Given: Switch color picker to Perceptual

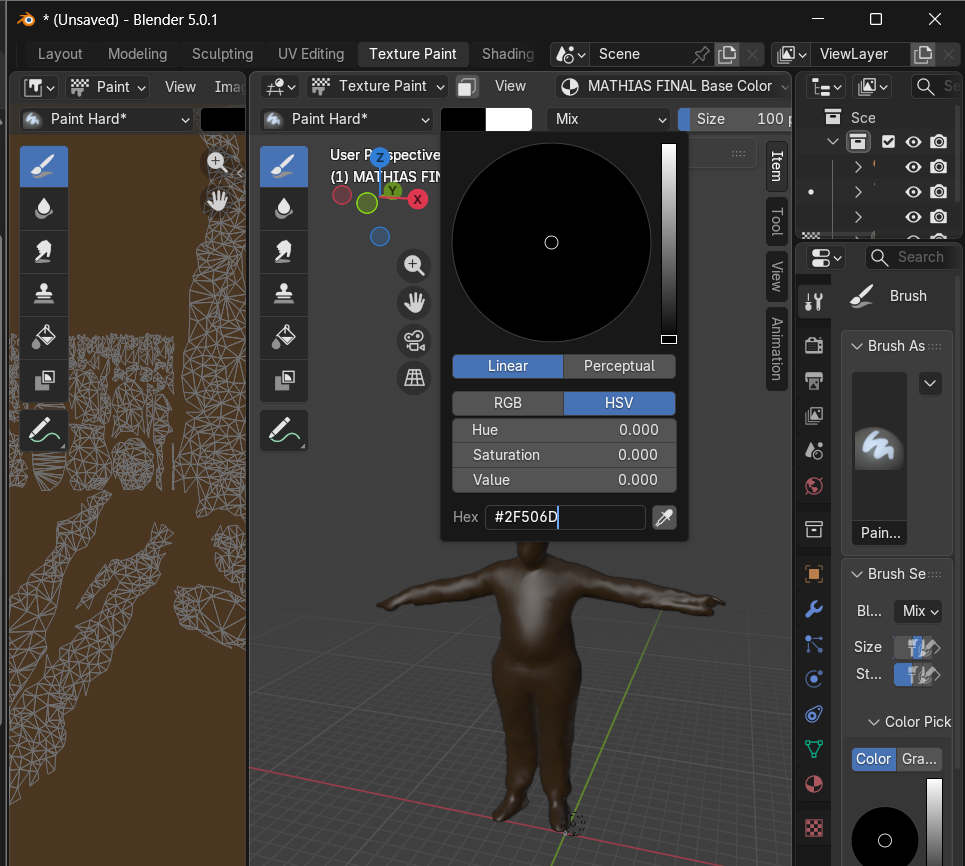Looking at the screenshot, I should [x=619, y=366].
